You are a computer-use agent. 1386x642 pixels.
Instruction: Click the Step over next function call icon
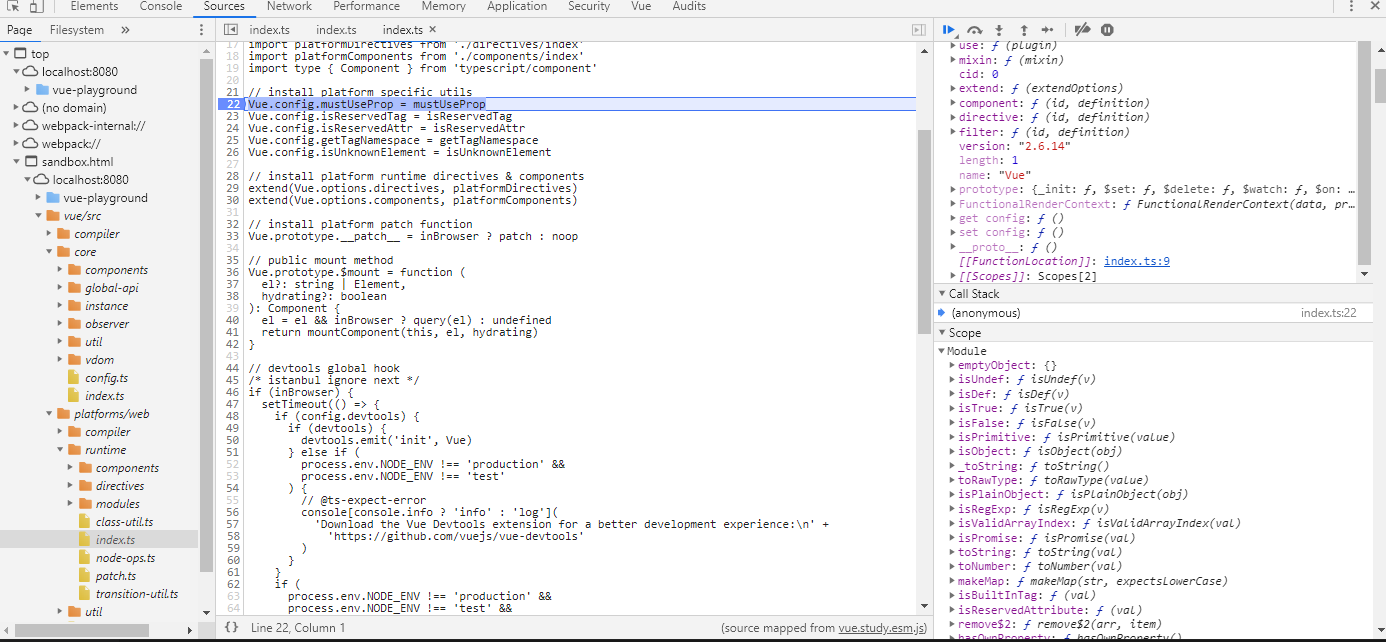pos(975,30)
